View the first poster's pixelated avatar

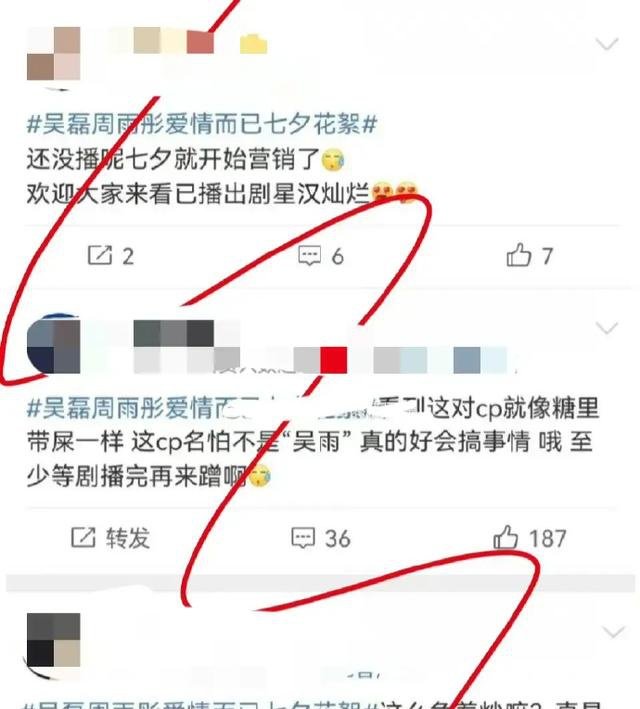[x=53, y=53]
